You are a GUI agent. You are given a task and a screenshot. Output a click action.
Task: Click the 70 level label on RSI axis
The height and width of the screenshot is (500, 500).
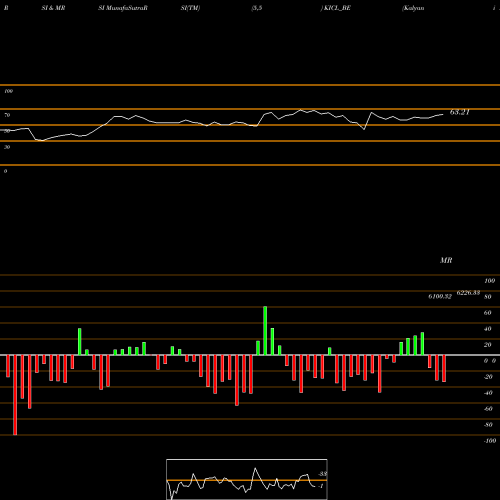pos(7,115)
